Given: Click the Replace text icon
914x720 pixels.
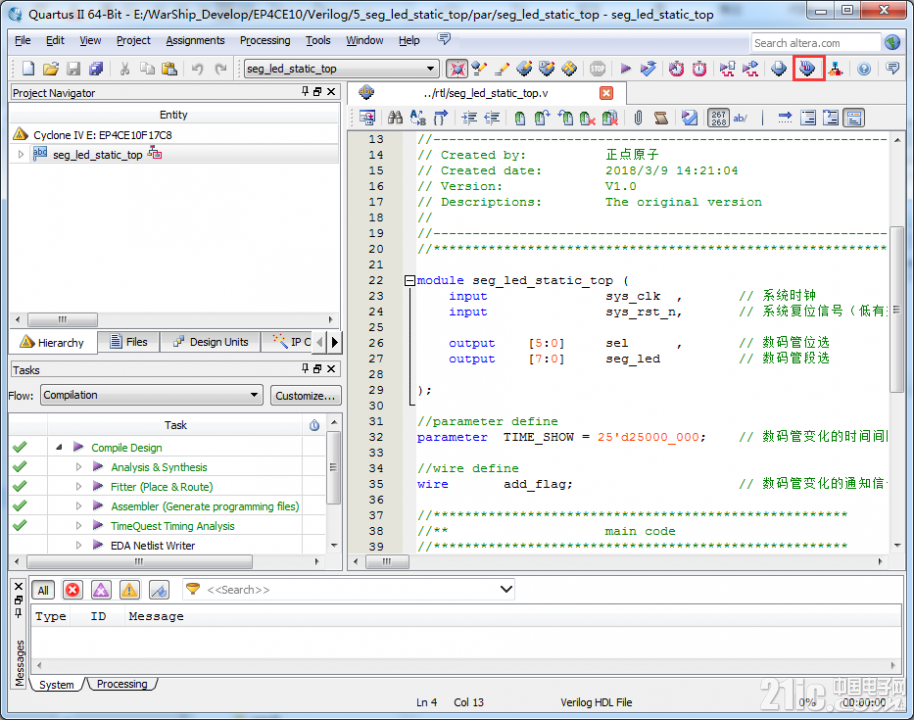Looking at the screenshot, I should 418,118.
